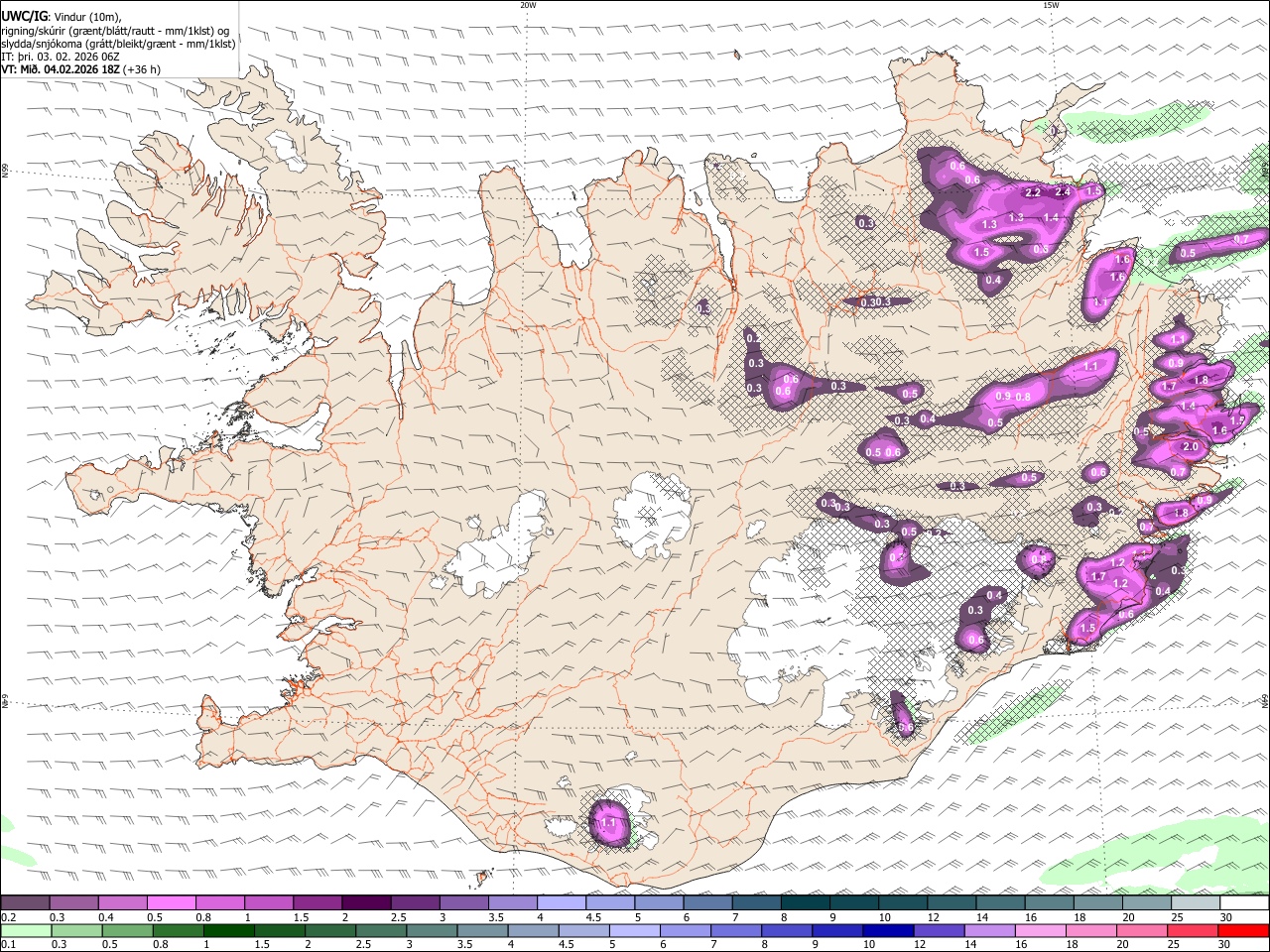Click the 2.0 snowfall value label

point(1192,447)
